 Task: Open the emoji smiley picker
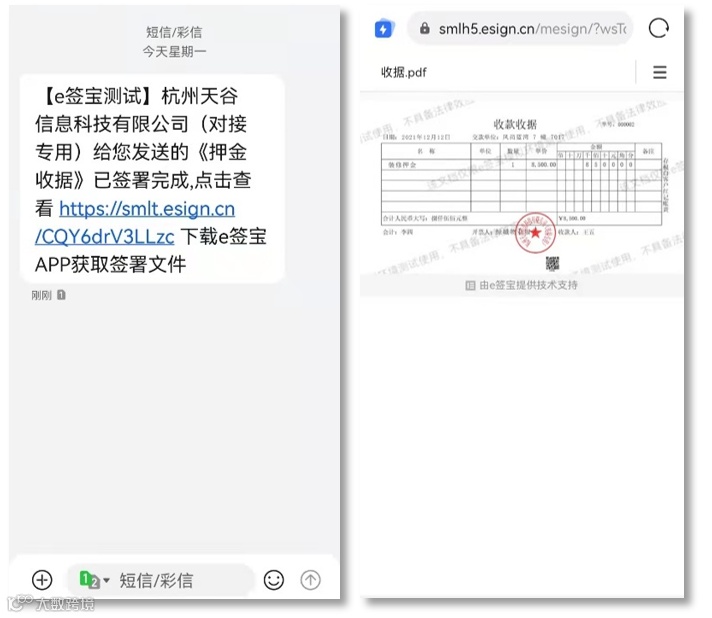click(x=274, y=580)
